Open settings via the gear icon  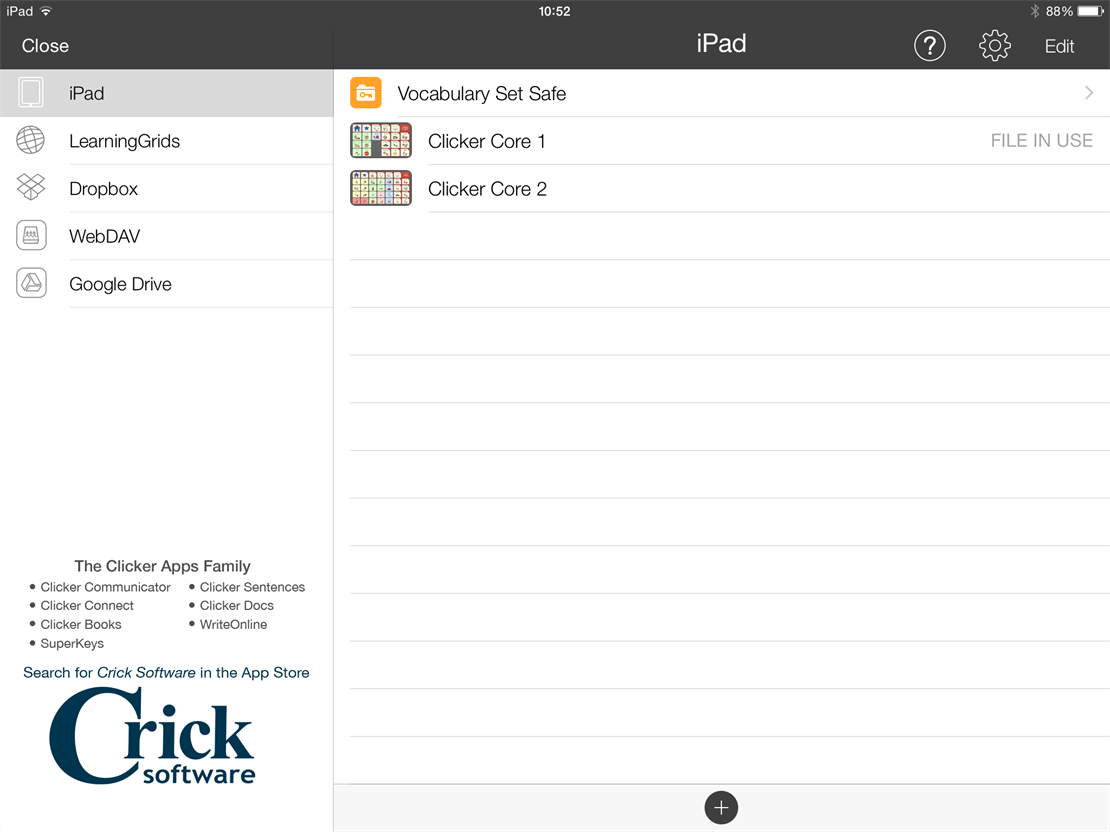tap(995, 46)
